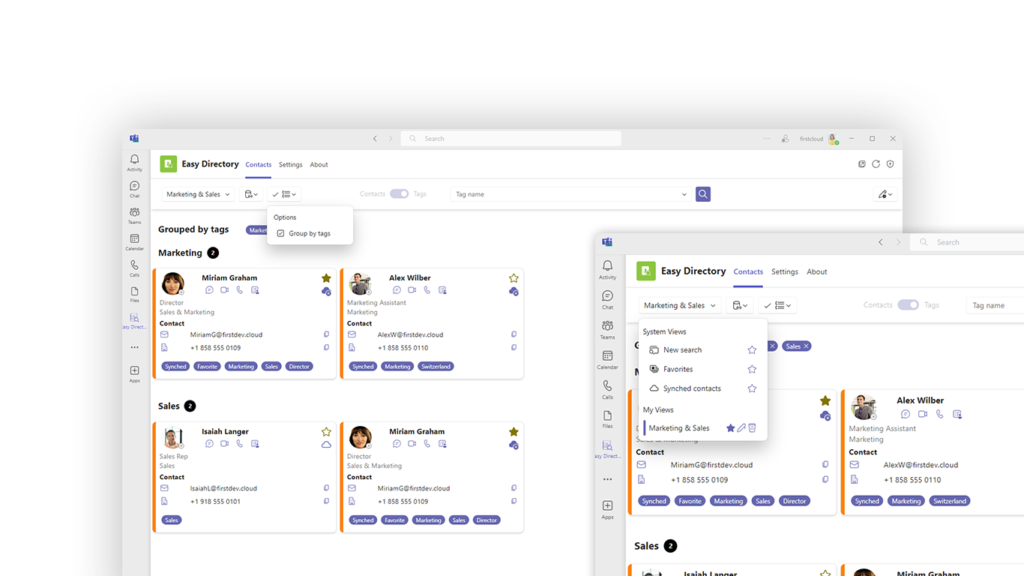Open Settings tab in front window

click(784, 272)
